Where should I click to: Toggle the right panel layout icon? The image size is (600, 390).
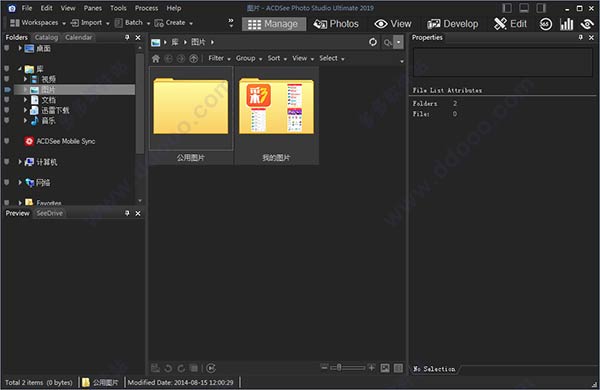541,8
